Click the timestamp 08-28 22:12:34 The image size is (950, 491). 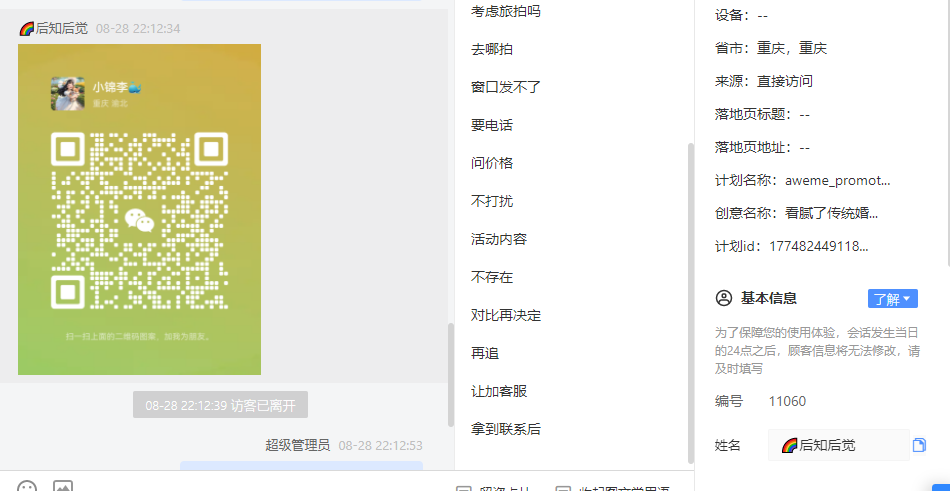pos(138,29)
